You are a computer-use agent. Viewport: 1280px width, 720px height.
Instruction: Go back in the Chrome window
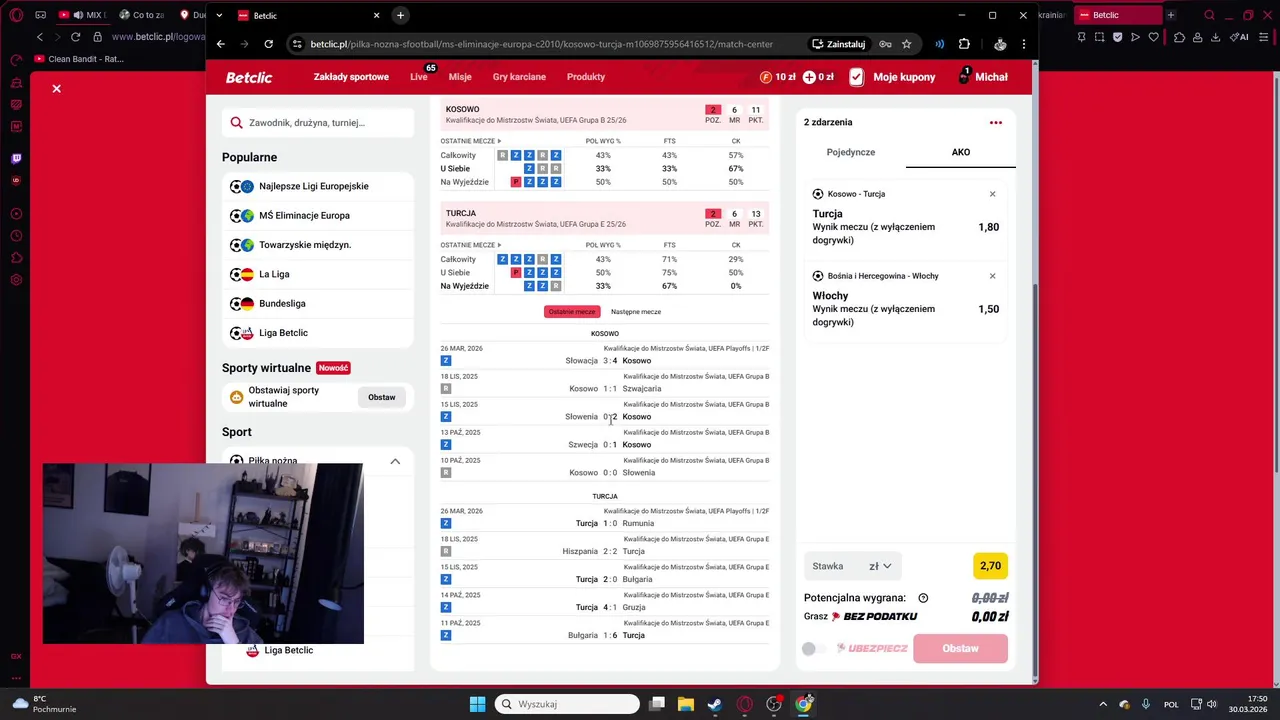pos(221,44)
